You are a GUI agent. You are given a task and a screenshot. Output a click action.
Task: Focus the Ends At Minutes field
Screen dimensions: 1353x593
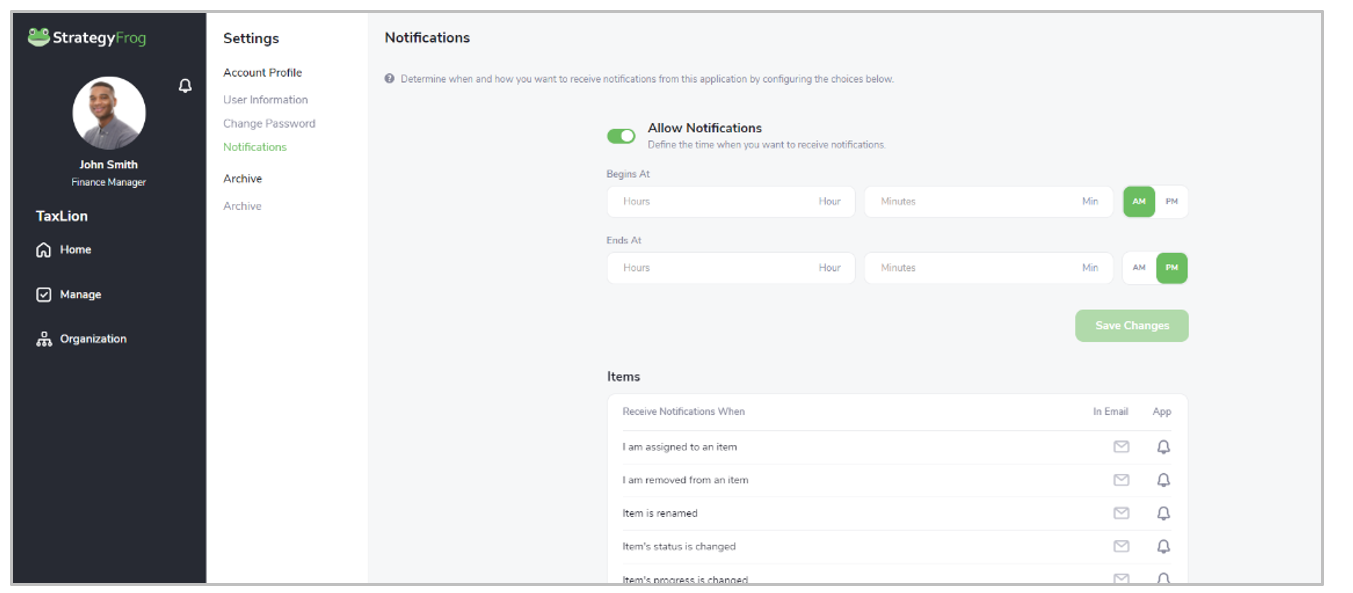tap(989, 268)
